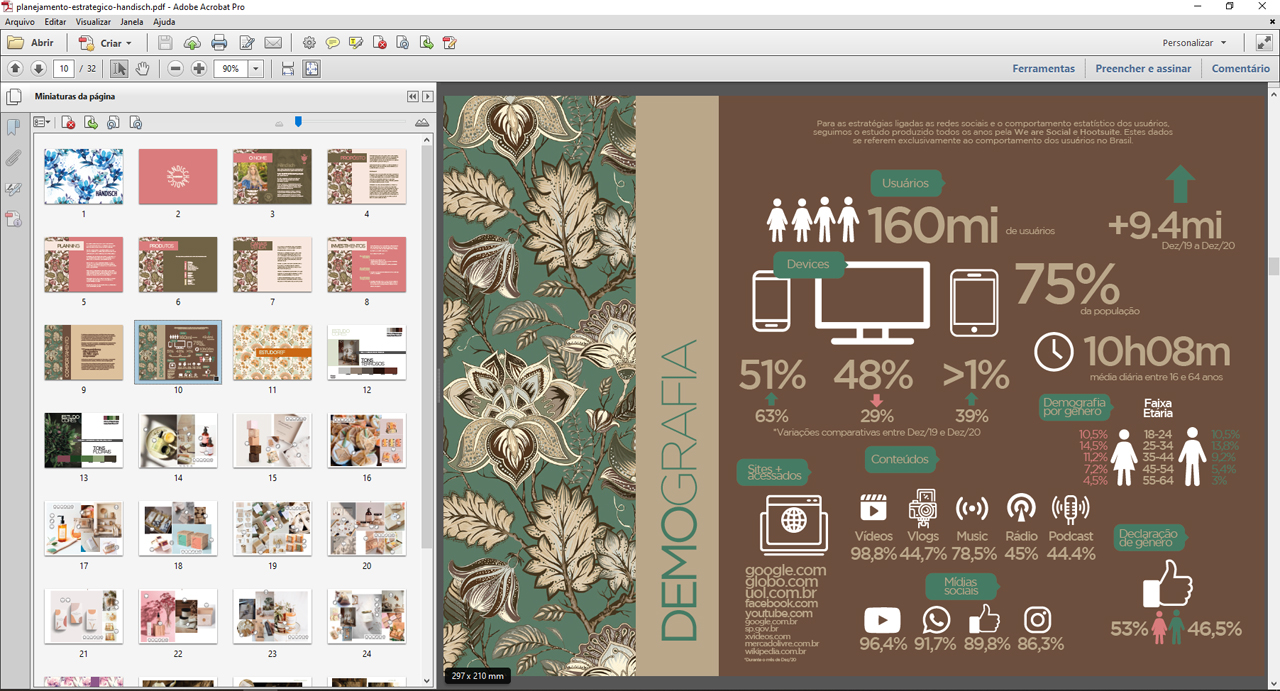
Task: Open the Comentário pane
Action: click(1240, 69)
